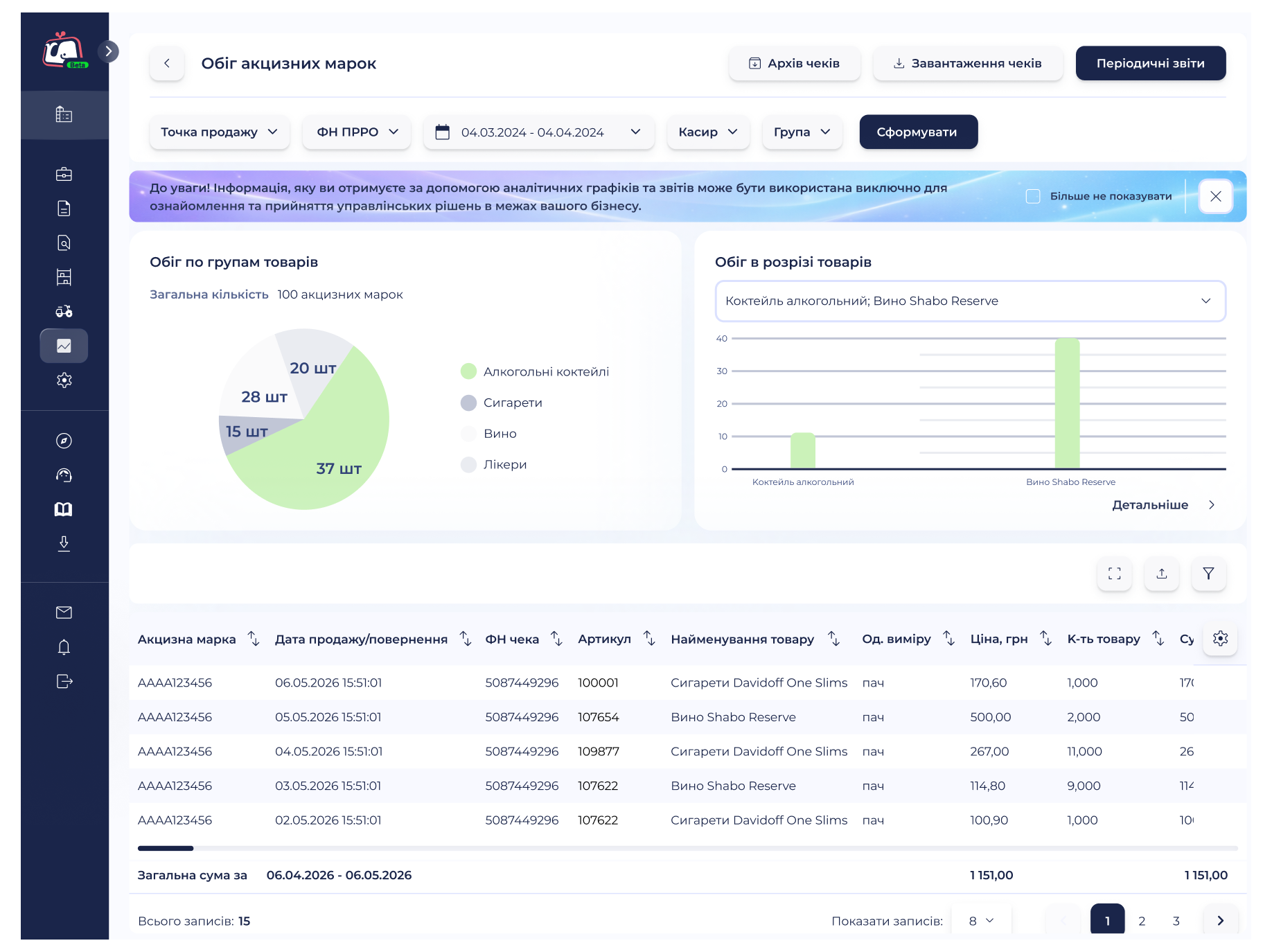Image resolution: width=1272 pixels, height=952 pixels.
Task: Expand the 'Точка продажу' dropdown
Action: [220, 132]
